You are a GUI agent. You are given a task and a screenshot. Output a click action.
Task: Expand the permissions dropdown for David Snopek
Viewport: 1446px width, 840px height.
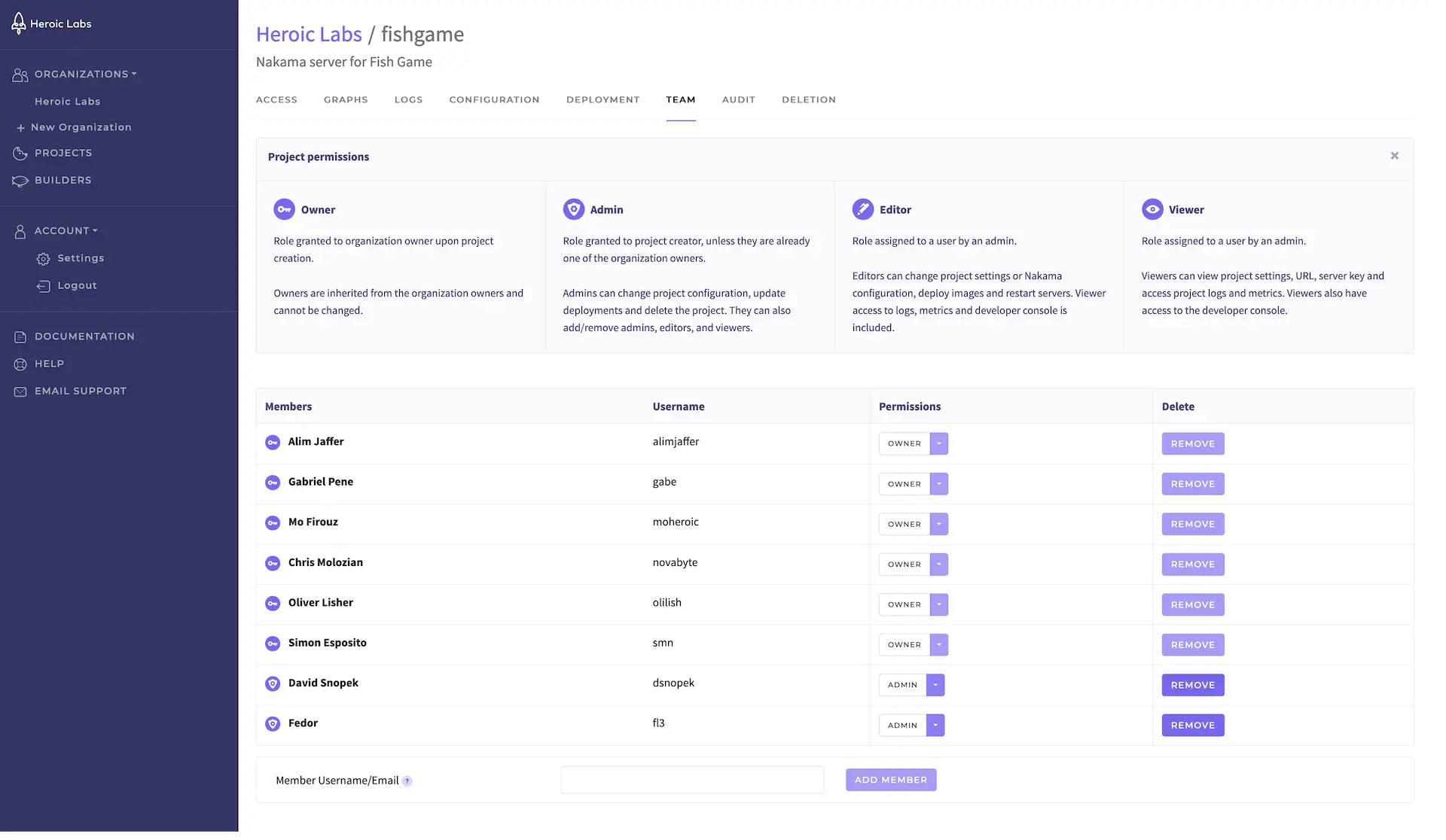[x=935, y=684]
